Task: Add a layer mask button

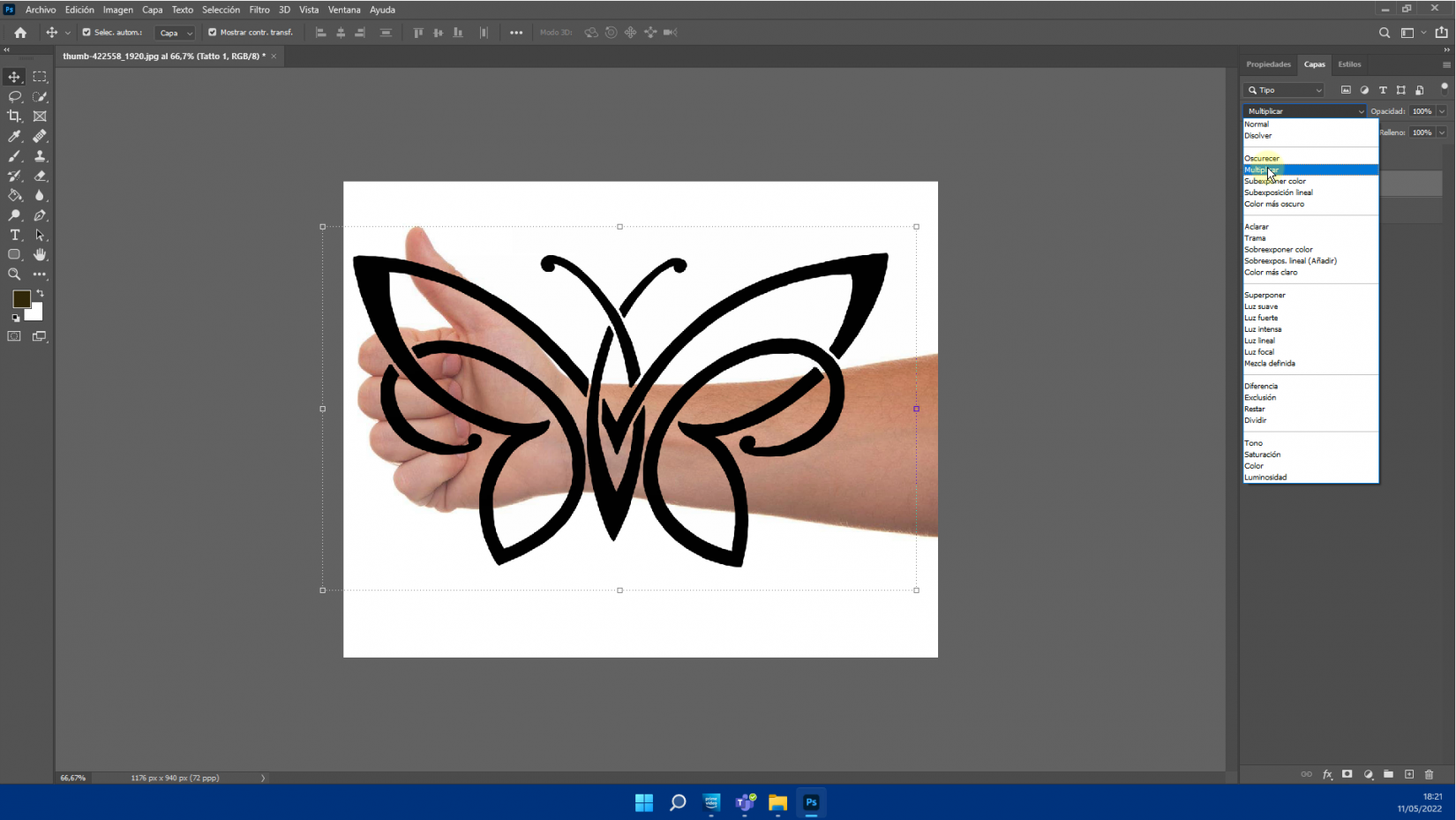Action: tap(1347, 774)
